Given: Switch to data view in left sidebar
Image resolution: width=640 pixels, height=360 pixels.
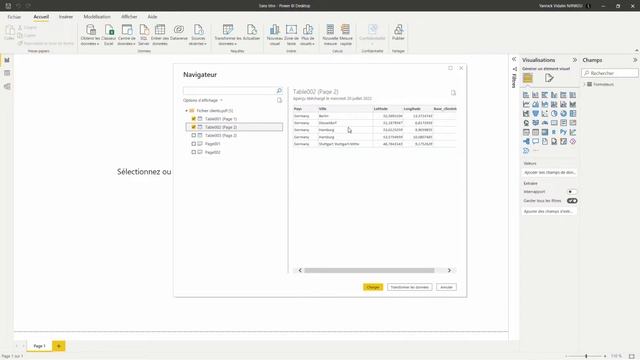Looking at the screenshot, I should [7, 73].
